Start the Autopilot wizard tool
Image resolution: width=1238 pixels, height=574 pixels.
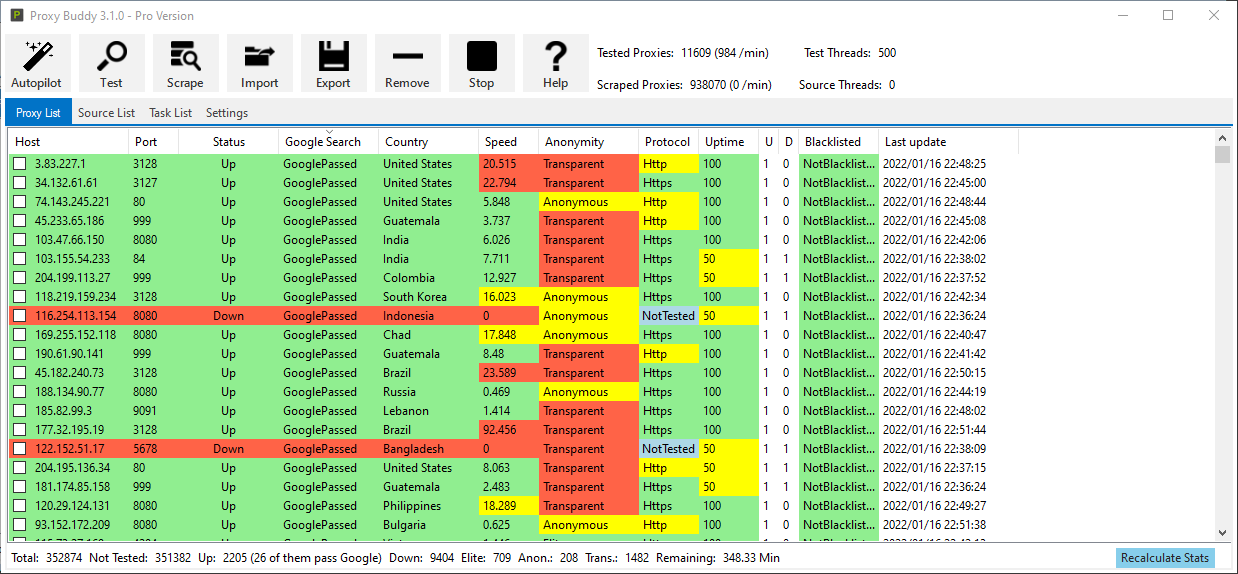(37, 63)
